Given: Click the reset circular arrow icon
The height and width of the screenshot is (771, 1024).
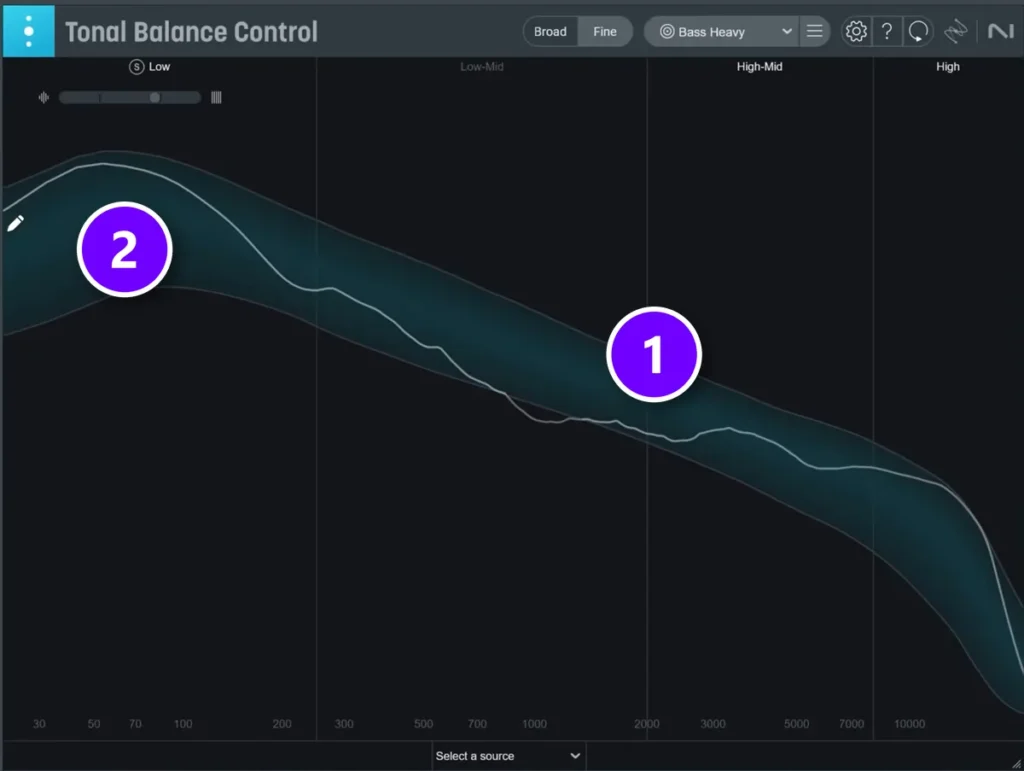Looking at the screenshot, I should point(918,31).
